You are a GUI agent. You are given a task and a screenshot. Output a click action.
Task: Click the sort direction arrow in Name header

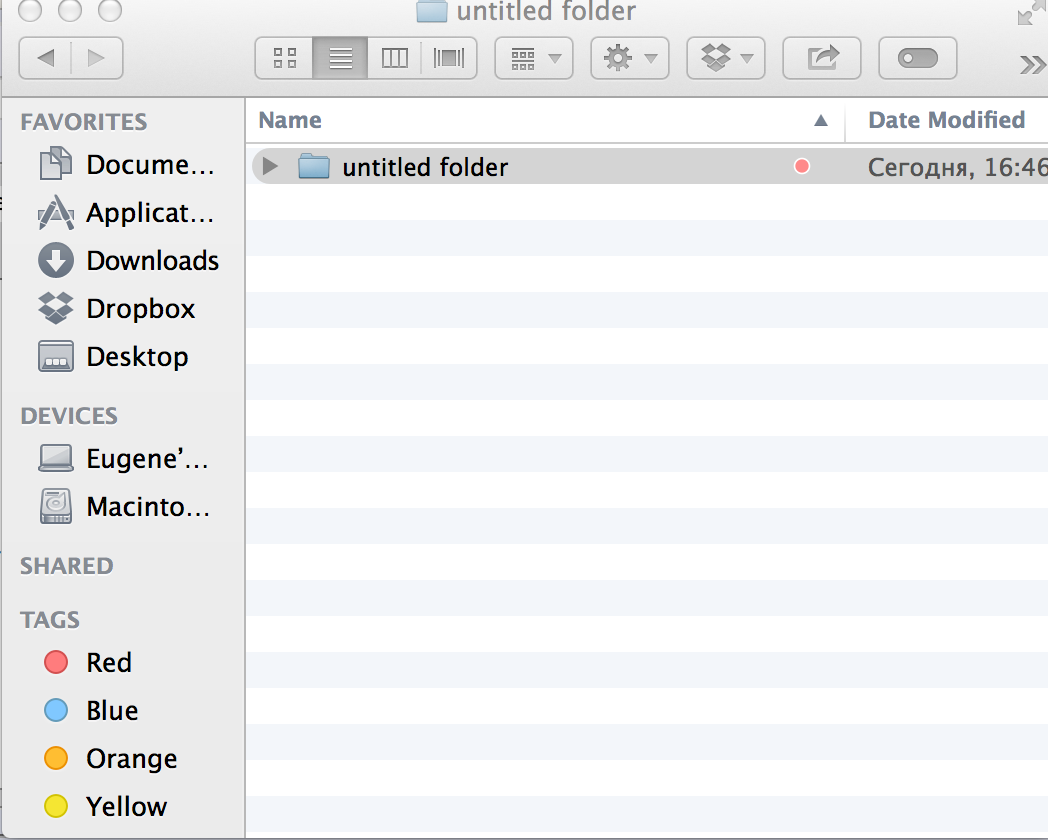[x=821, y=121]
